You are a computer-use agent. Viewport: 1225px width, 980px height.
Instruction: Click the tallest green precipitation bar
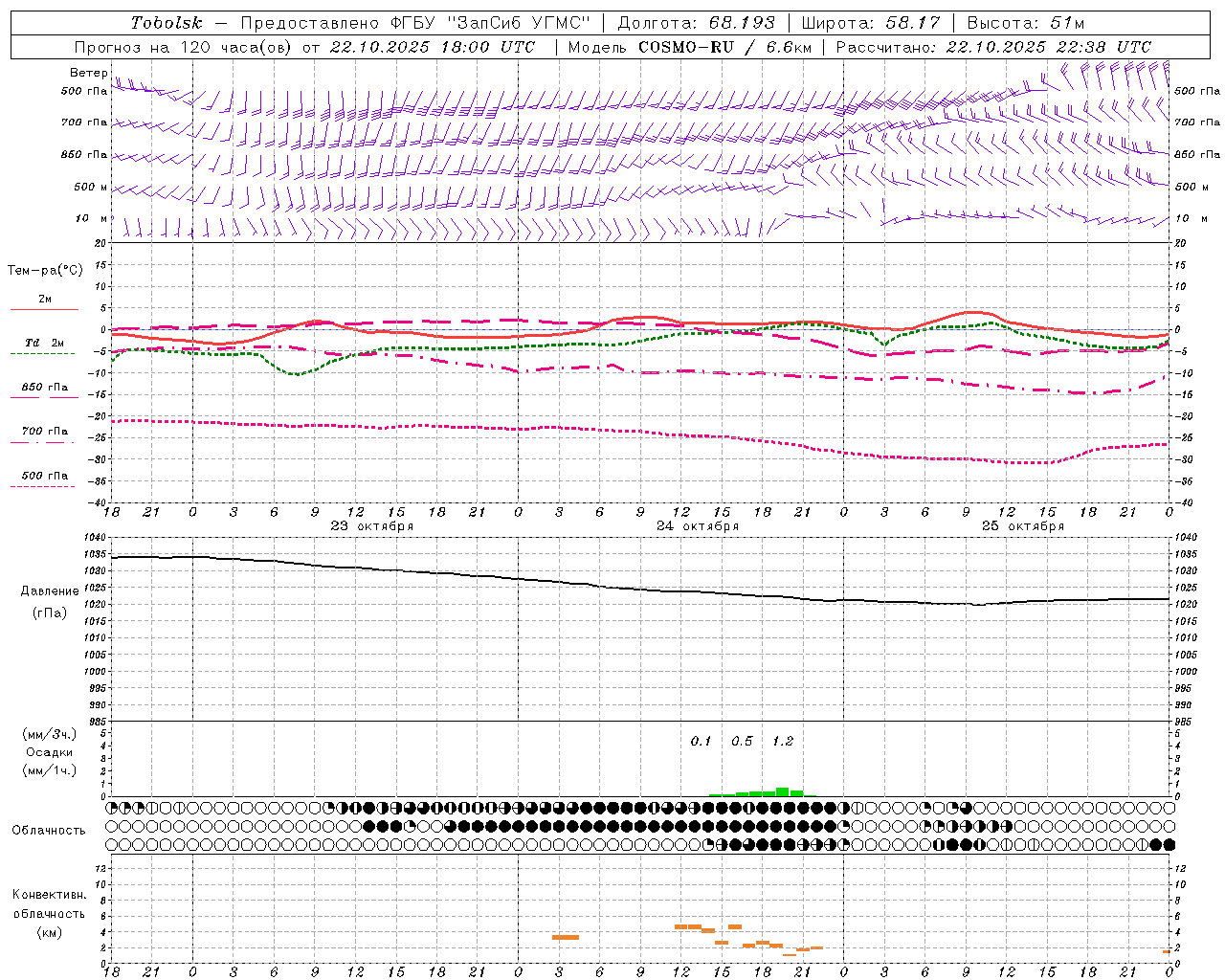782,791
